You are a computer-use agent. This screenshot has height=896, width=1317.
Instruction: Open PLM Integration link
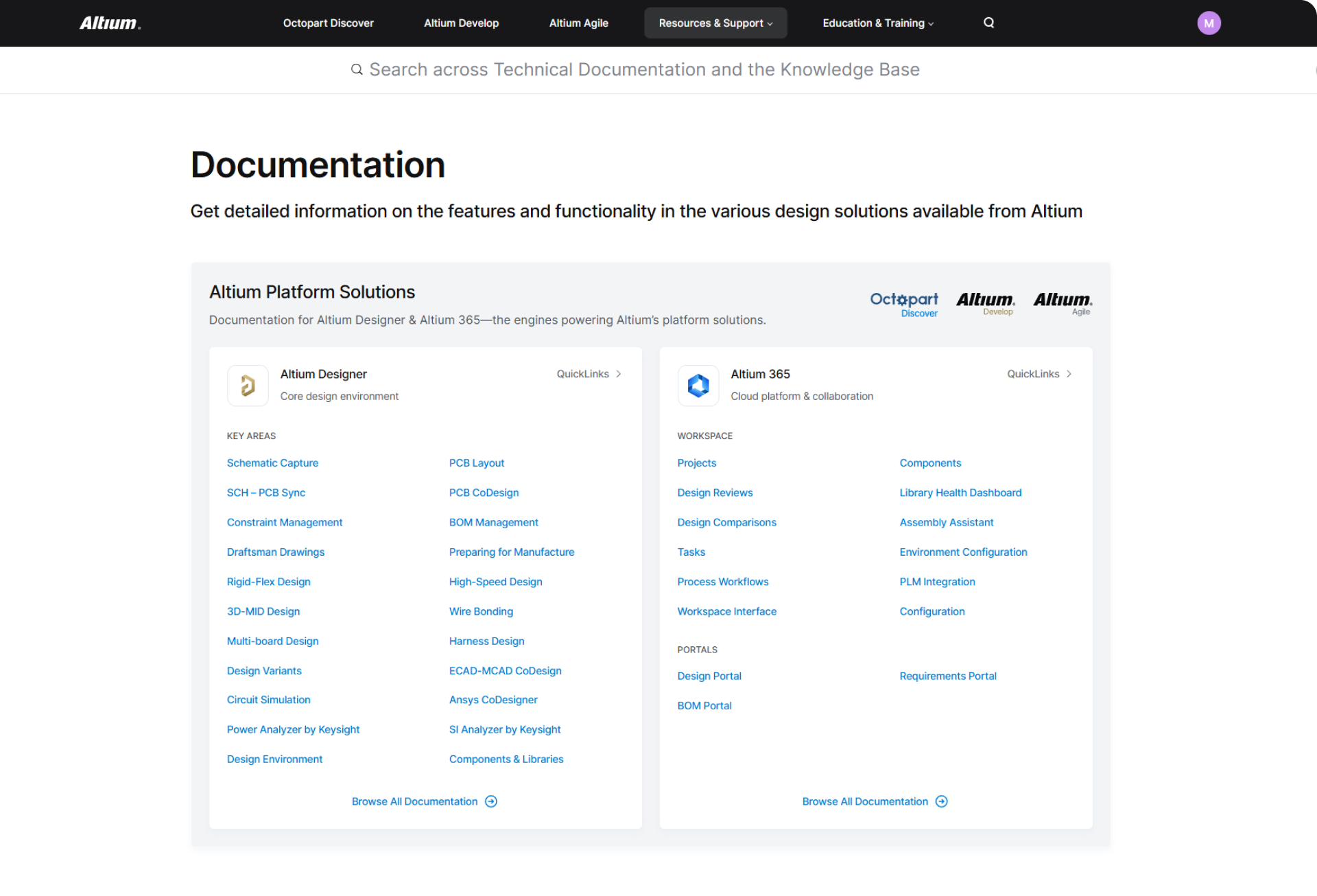[937, 582]
